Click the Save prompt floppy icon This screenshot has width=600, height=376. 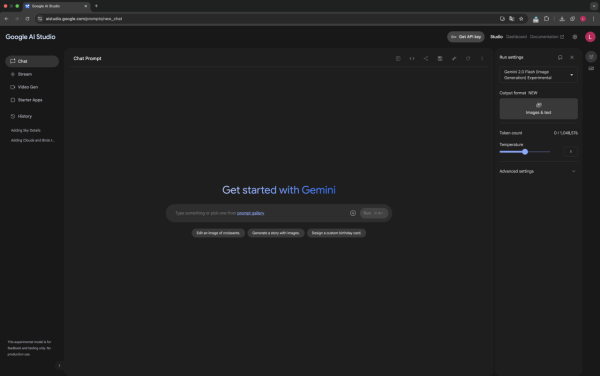click(x=440, y=59)
